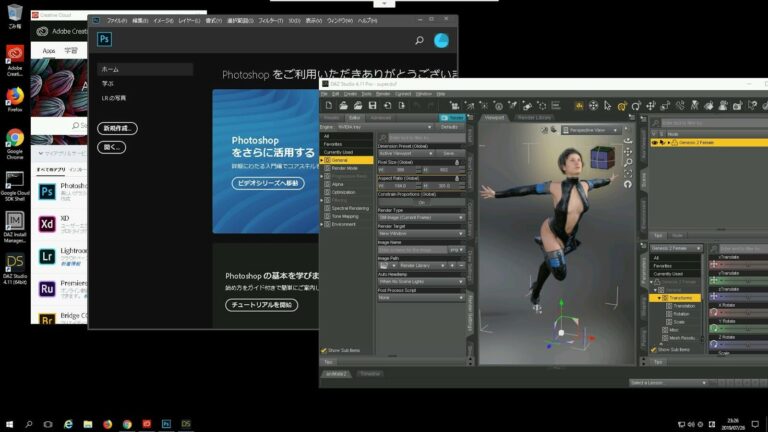Open the Select a Lesson dropdown
Screen dimensions: 768x432
point(668,383)
